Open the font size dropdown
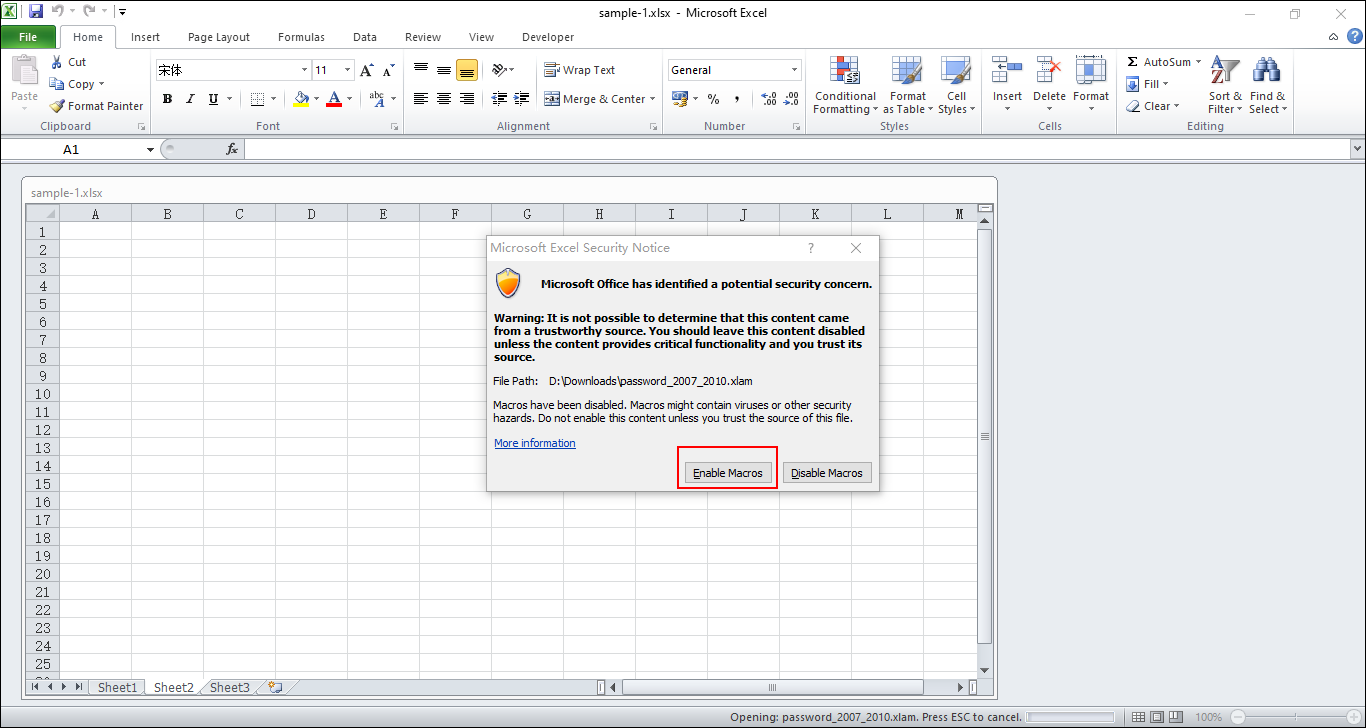The image size is (1366, 728). tap(348, 70)
